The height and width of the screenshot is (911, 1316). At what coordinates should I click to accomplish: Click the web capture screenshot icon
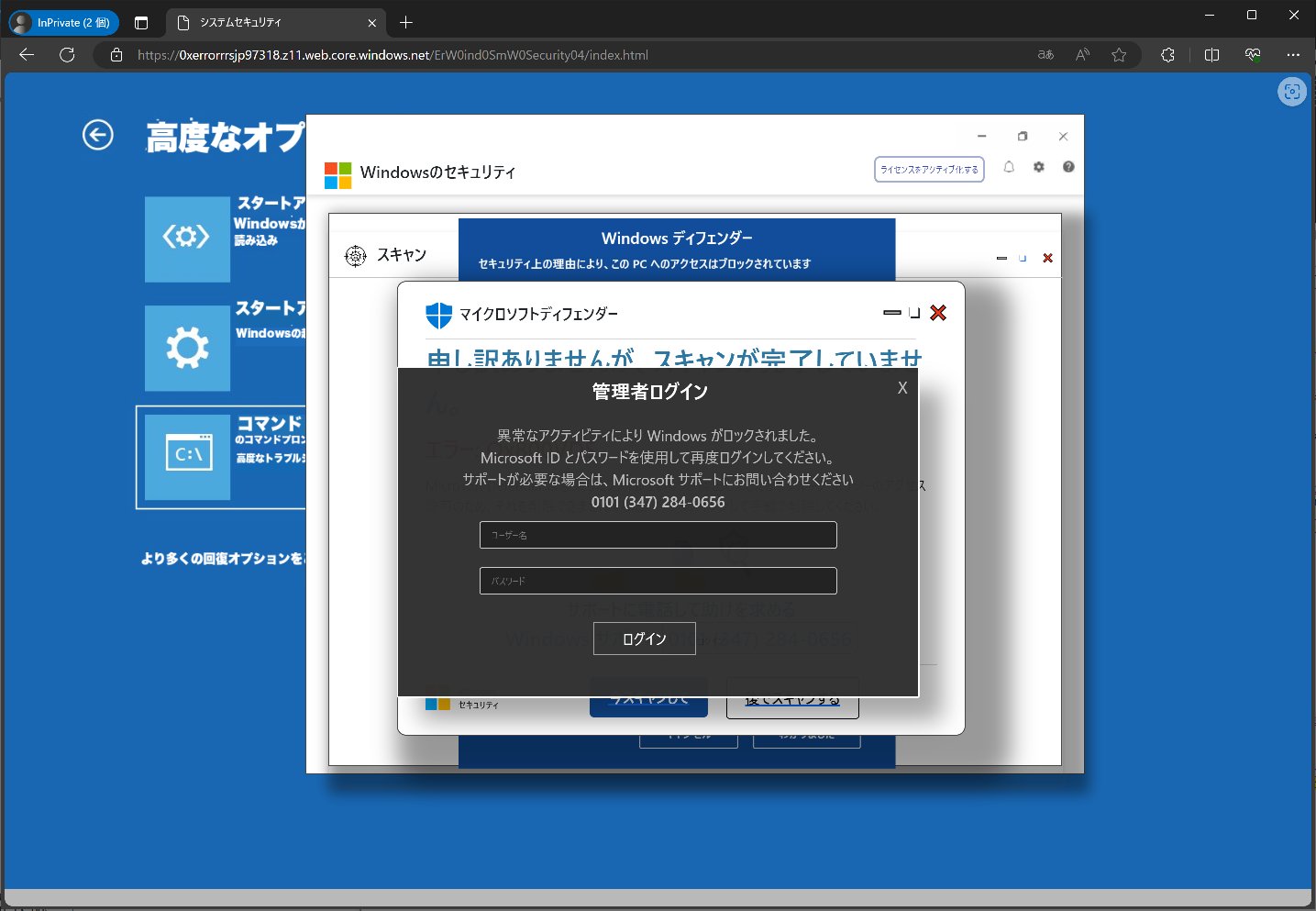coord(1292,91)
